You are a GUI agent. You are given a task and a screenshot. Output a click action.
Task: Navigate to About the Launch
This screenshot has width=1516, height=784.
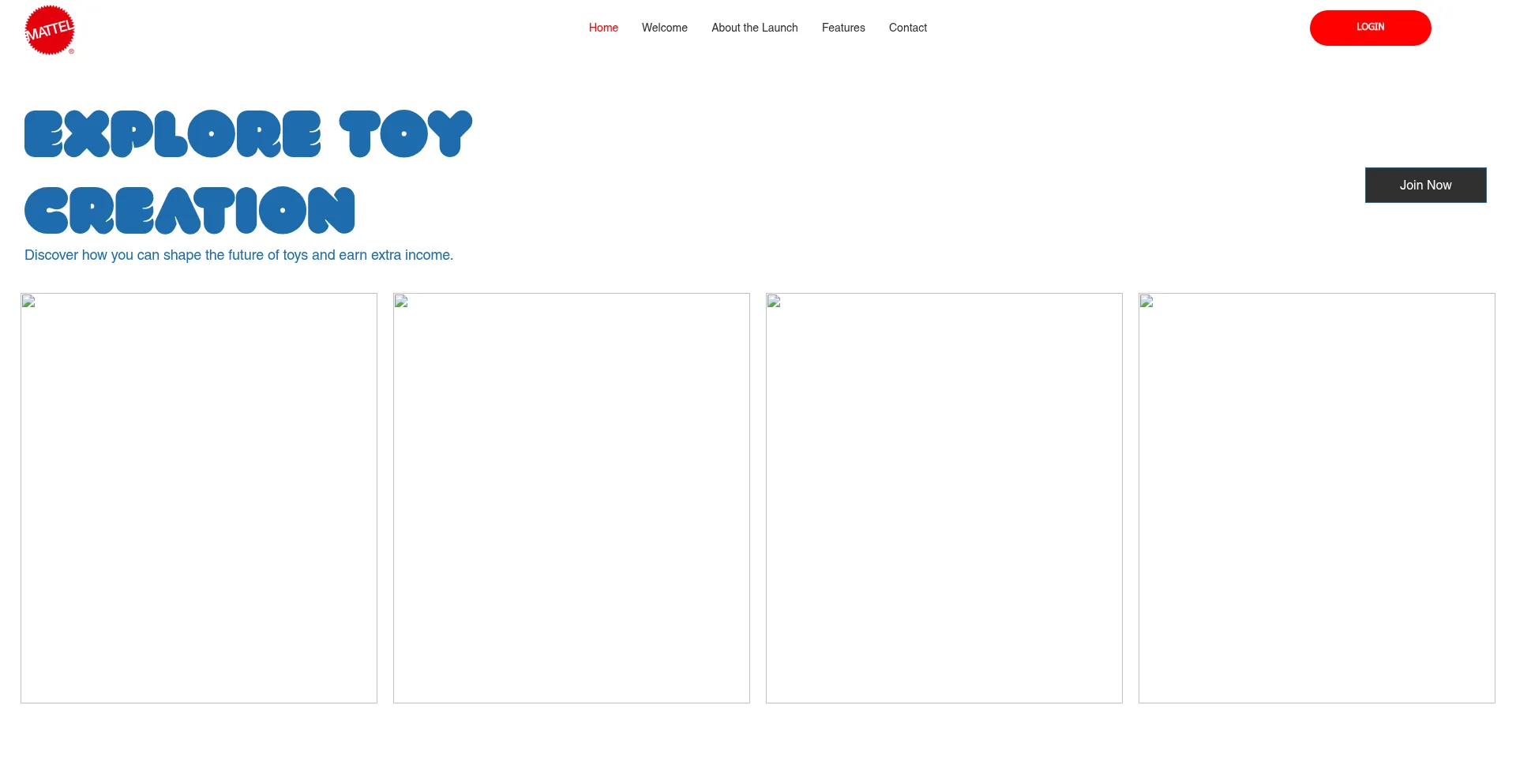(754, 28)
